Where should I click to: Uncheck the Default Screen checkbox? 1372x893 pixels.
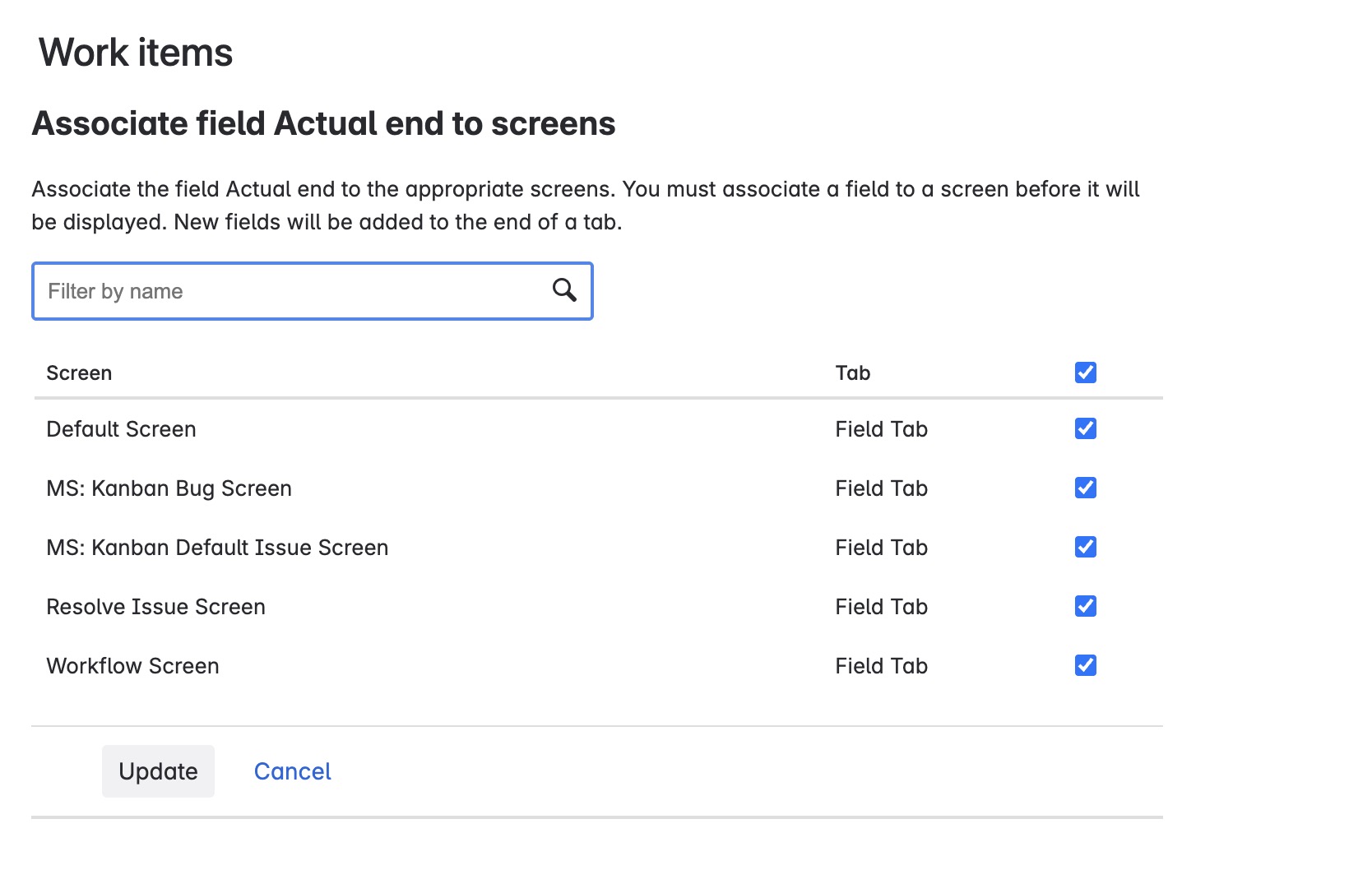coord(1085,428)
